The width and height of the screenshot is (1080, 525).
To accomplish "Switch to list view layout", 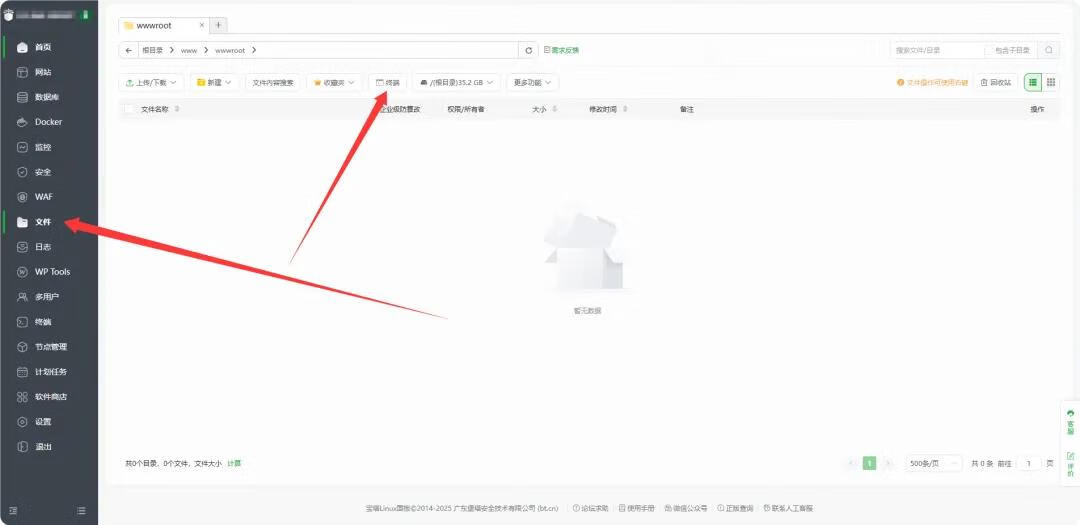I will [1032, 83].
